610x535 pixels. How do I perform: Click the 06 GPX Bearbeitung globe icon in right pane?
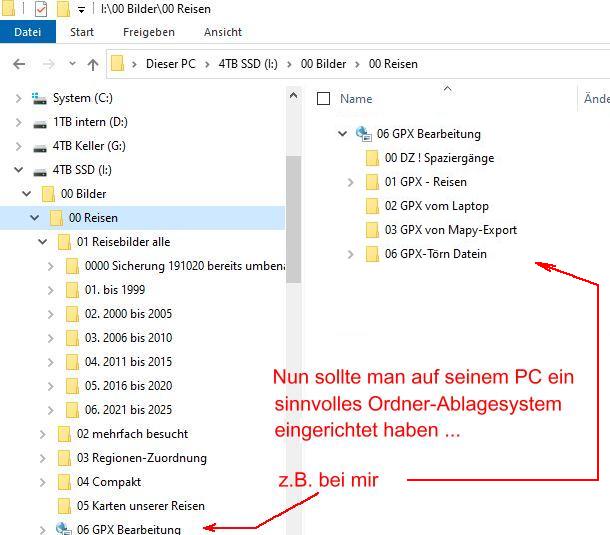(363, 134)
